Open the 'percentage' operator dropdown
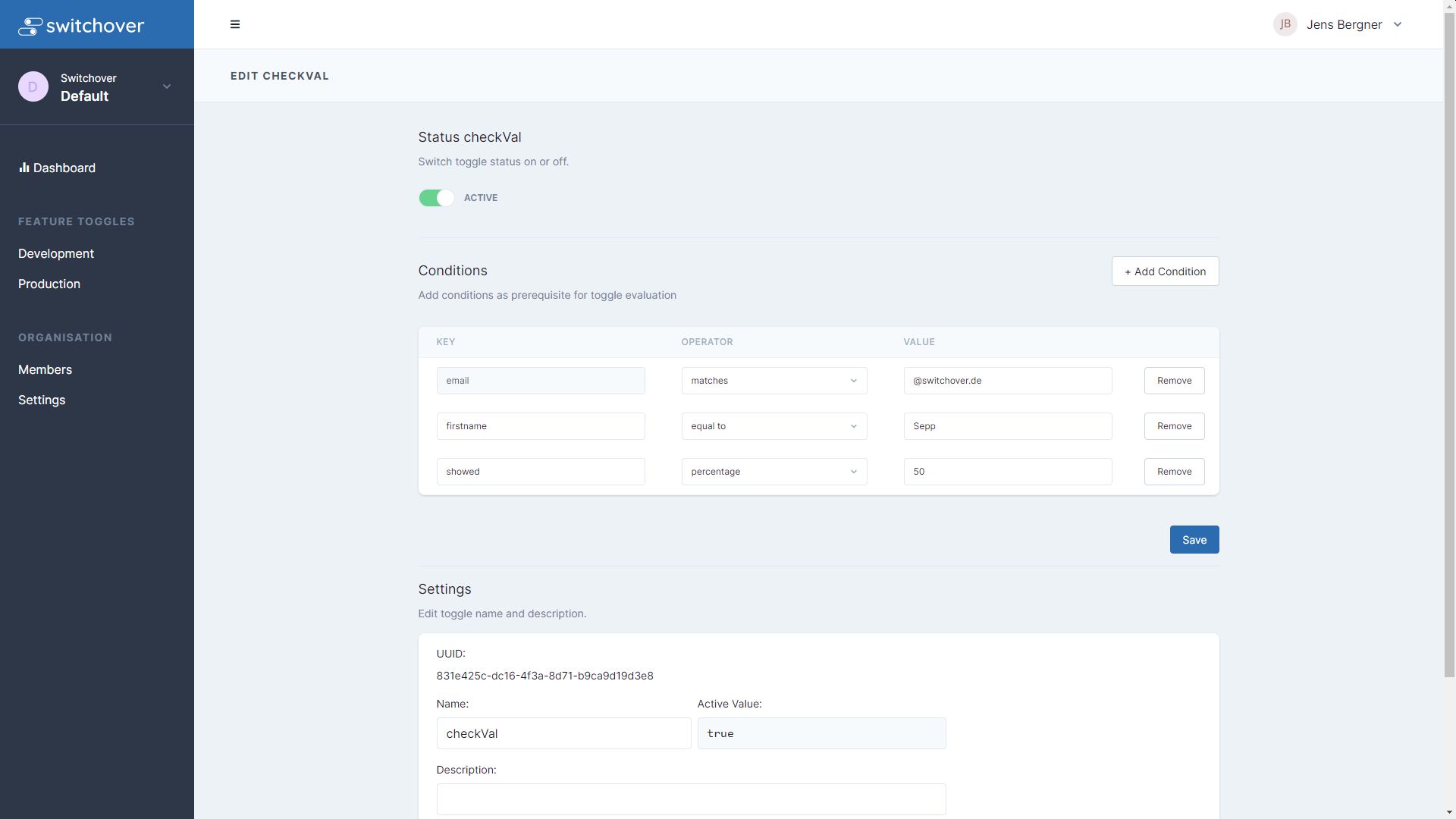This screenshot has width=1456, height=819. click(773, 472)
